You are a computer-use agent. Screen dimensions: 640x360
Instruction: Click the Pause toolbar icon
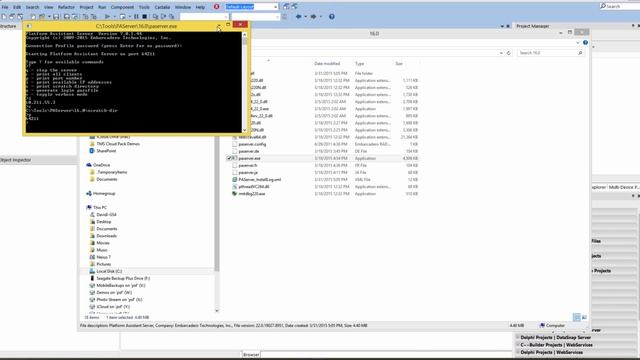coord(136,16)
